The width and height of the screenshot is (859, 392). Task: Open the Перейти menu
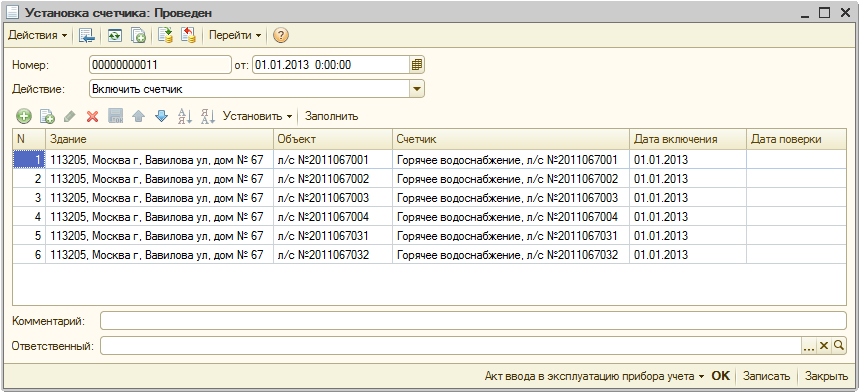[235, 36]
